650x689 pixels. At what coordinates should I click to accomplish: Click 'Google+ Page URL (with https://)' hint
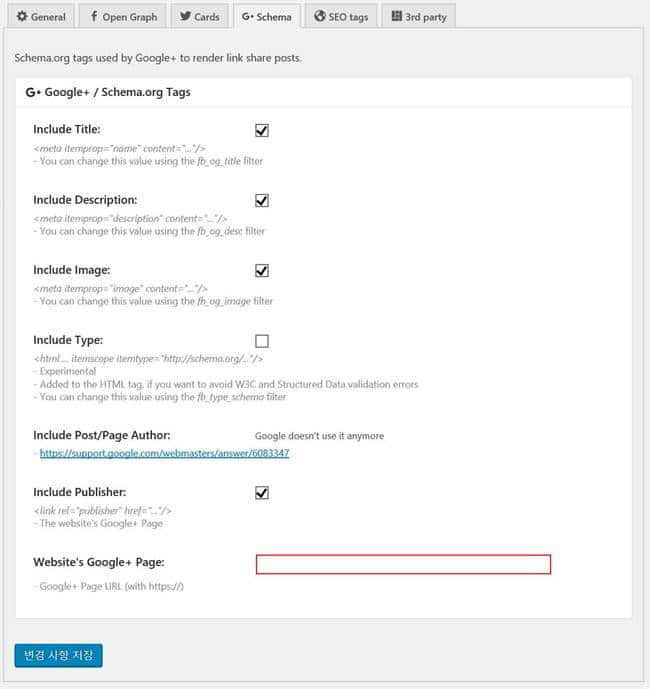coord(109,586)
